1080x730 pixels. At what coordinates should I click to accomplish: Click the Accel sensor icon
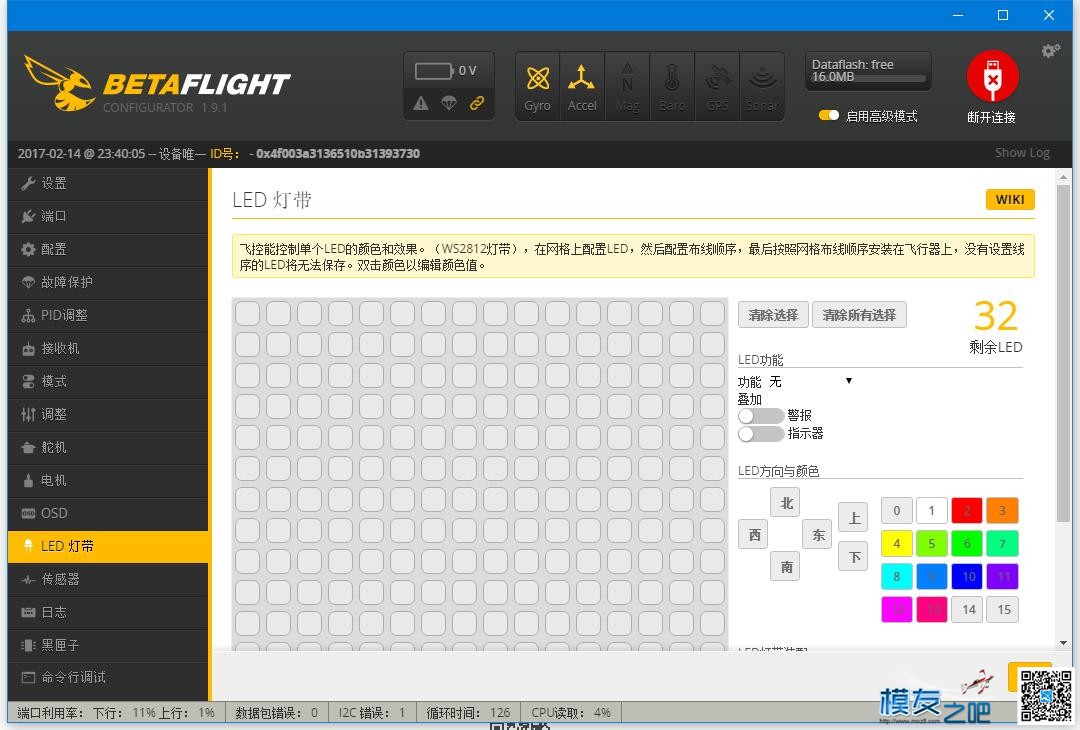coord(582,87)
